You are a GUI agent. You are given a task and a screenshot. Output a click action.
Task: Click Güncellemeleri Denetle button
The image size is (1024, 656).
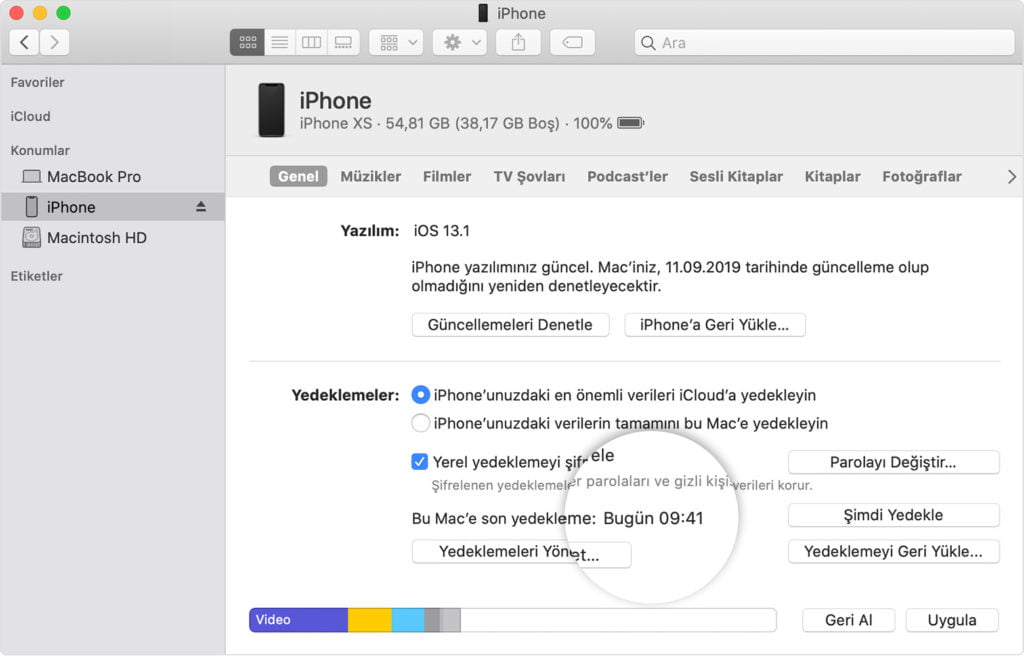pyautogui.click(x=510, y=325)
